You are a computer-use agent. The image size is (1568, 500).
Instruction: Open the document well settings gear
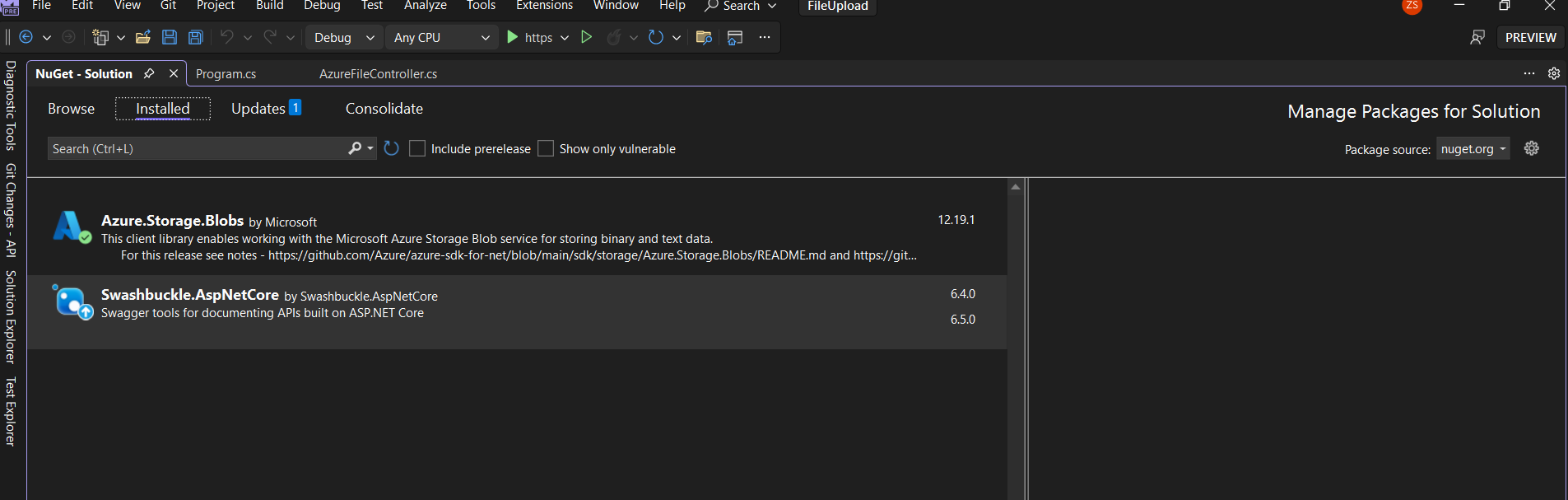[1554, 73]
